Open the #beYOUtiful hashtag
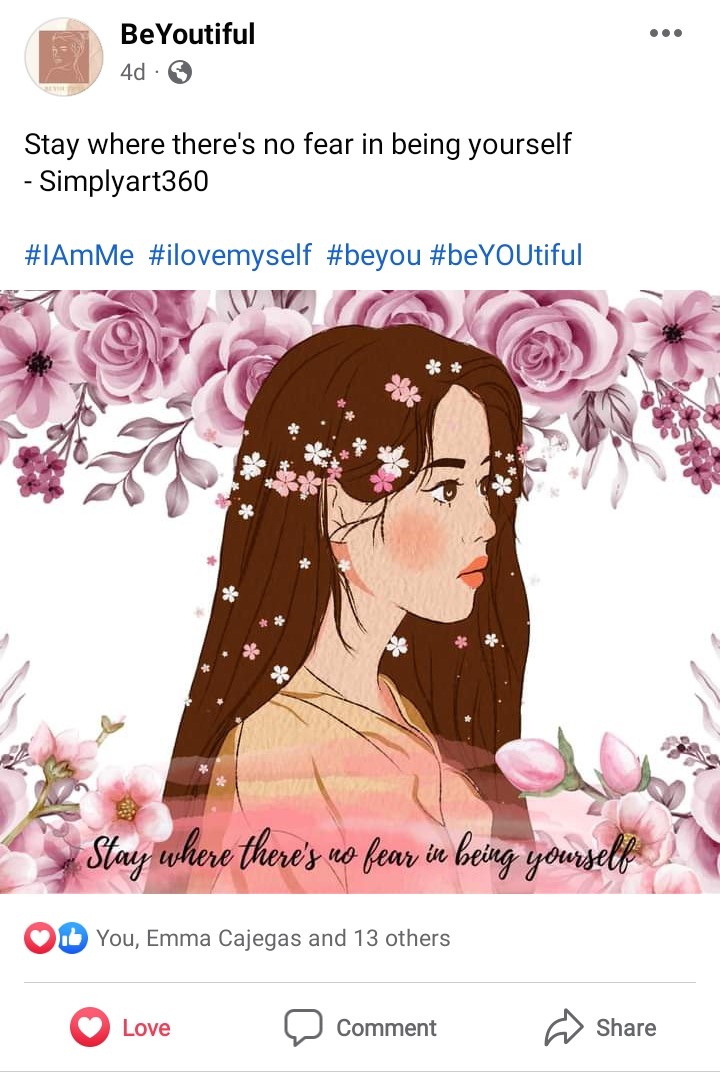The height and width of the screenshot is (1072, 720). pyautogui.click(x=505, y=255)
